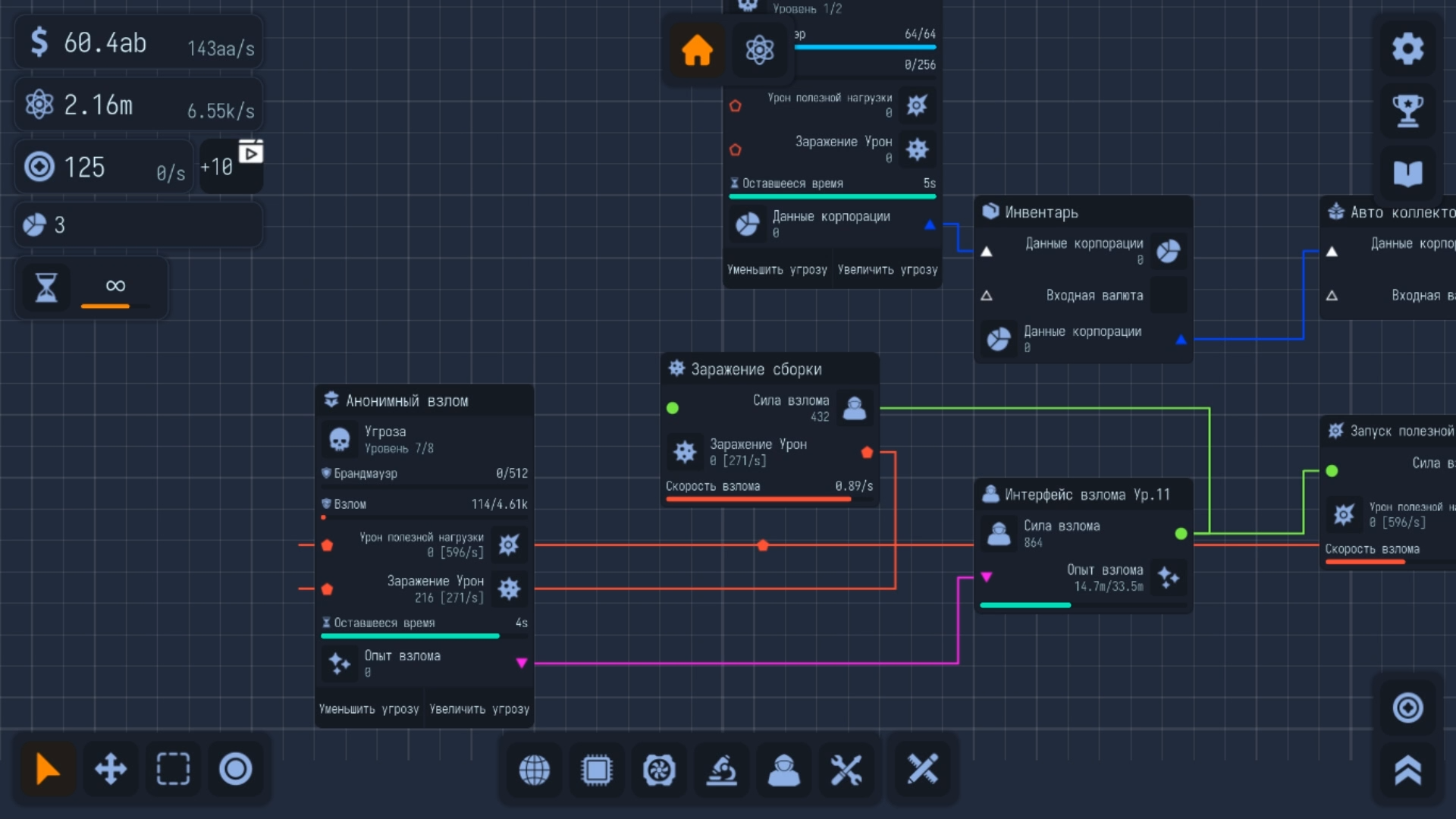Click hacker icon next to Сила взлома 432
This screenshot has width=1456, height=819.
pos(855,408)
